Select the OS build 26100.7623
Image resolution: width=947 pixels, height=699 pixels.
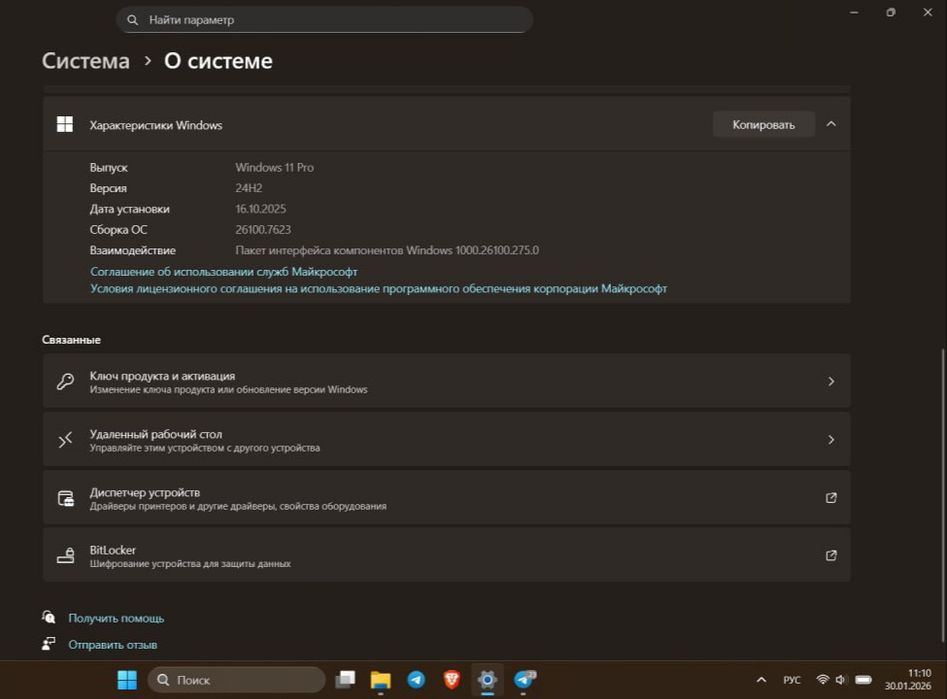click(x=263, y=230)
